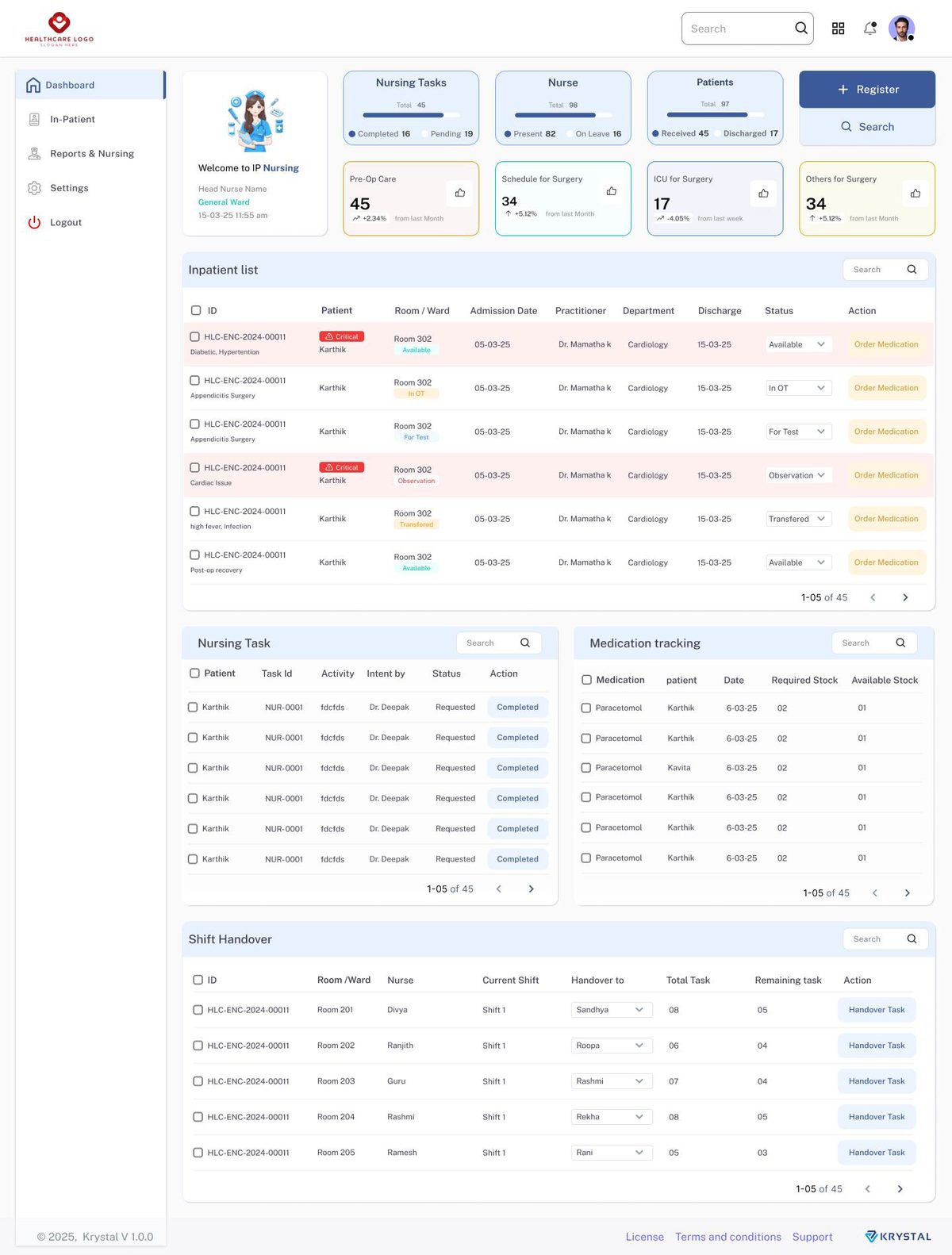Click thumbs-up icon on Schedule for Surgery card
Screen dimensions: 952x1255
tap(612, 191)
